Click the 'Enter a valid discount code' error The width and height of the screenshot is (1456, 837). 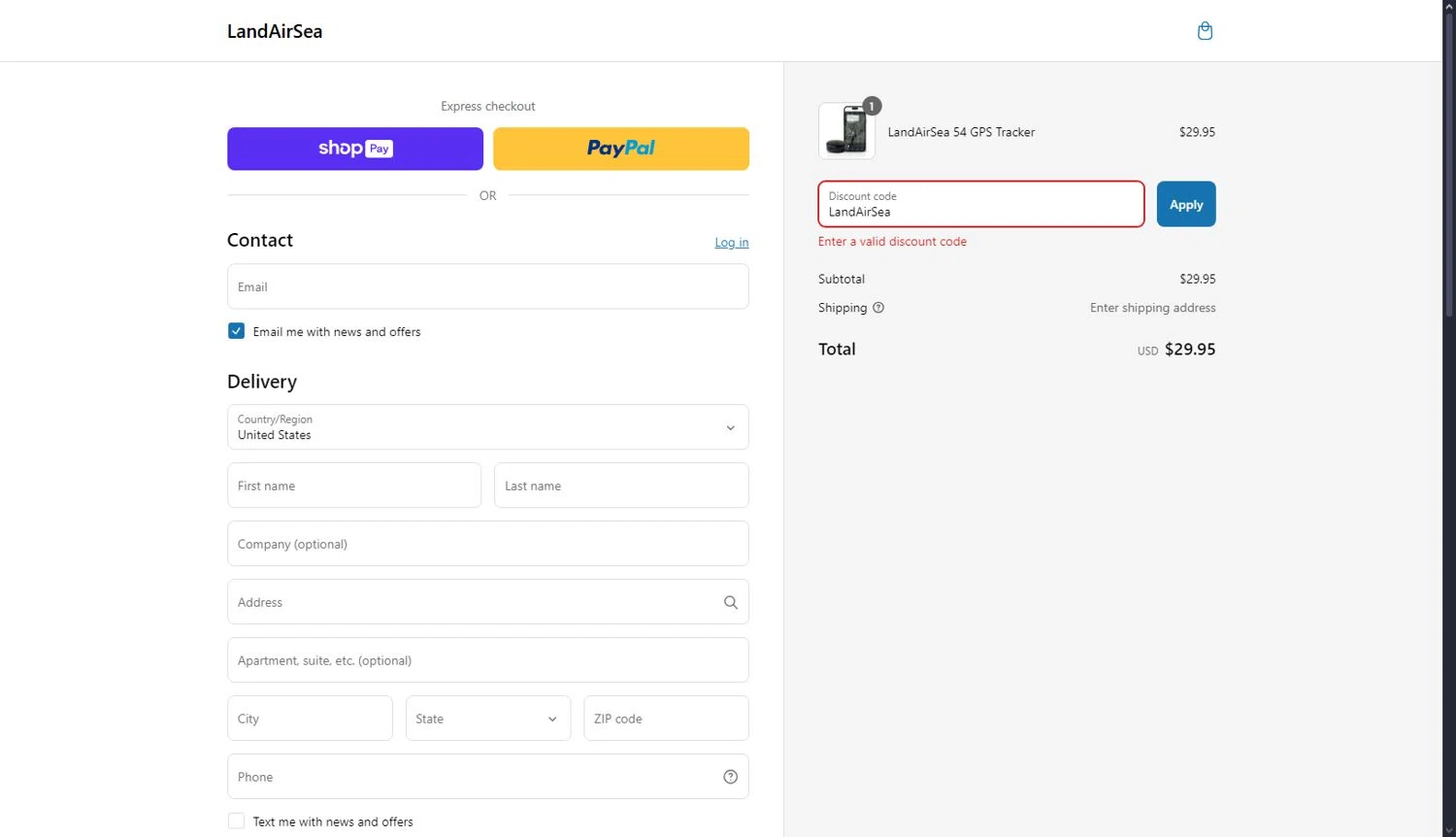(x=892, y=242)
